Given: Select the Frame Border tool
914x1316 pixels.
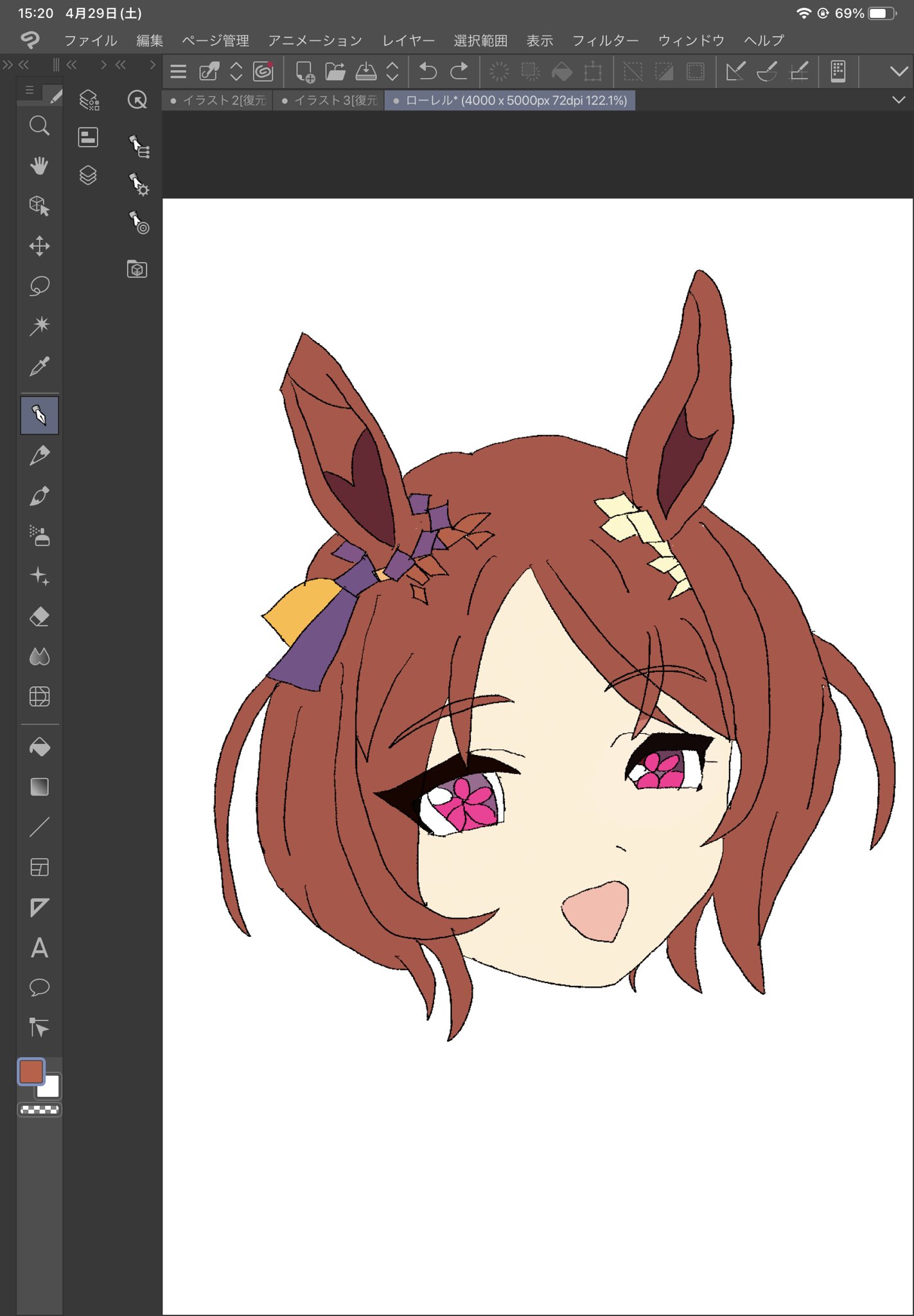Looking at the screenshot, I should (39, 867).
